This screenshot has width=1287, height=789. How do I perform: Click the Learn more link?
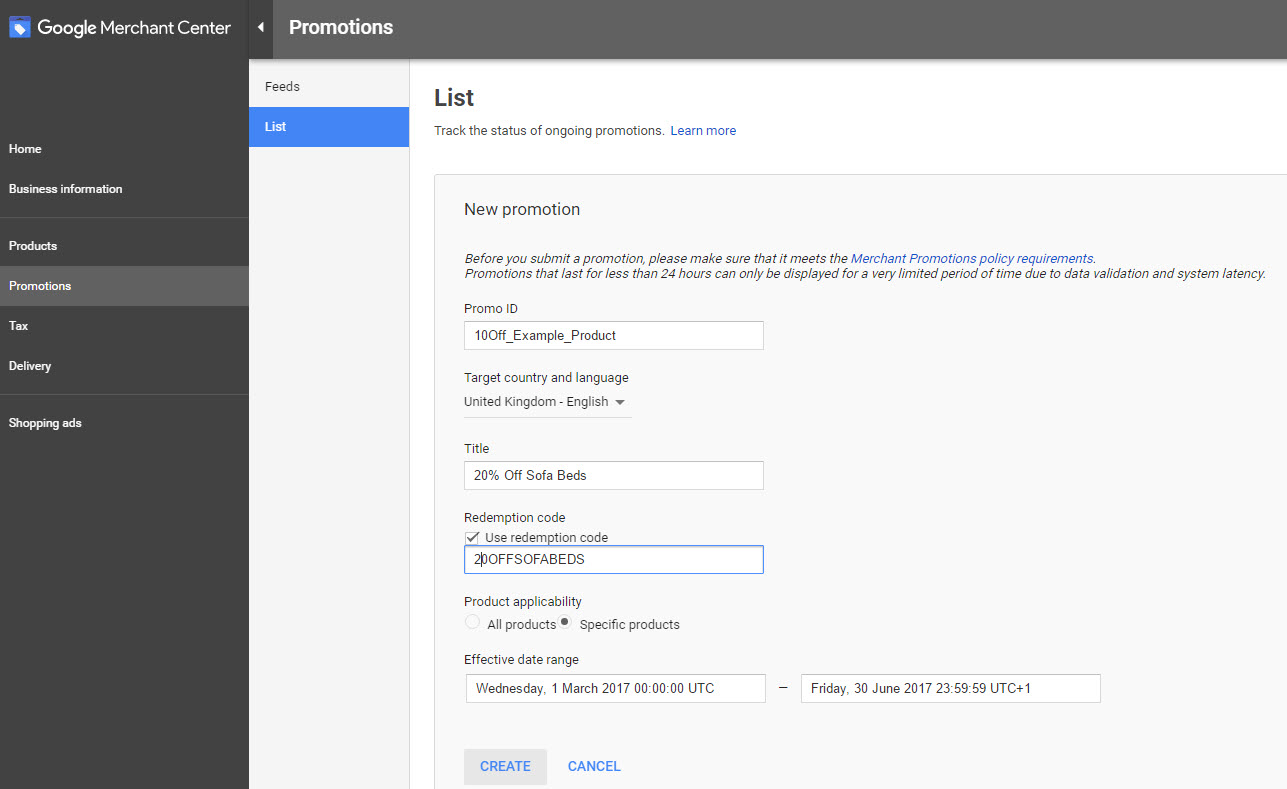tap(703, 130)
